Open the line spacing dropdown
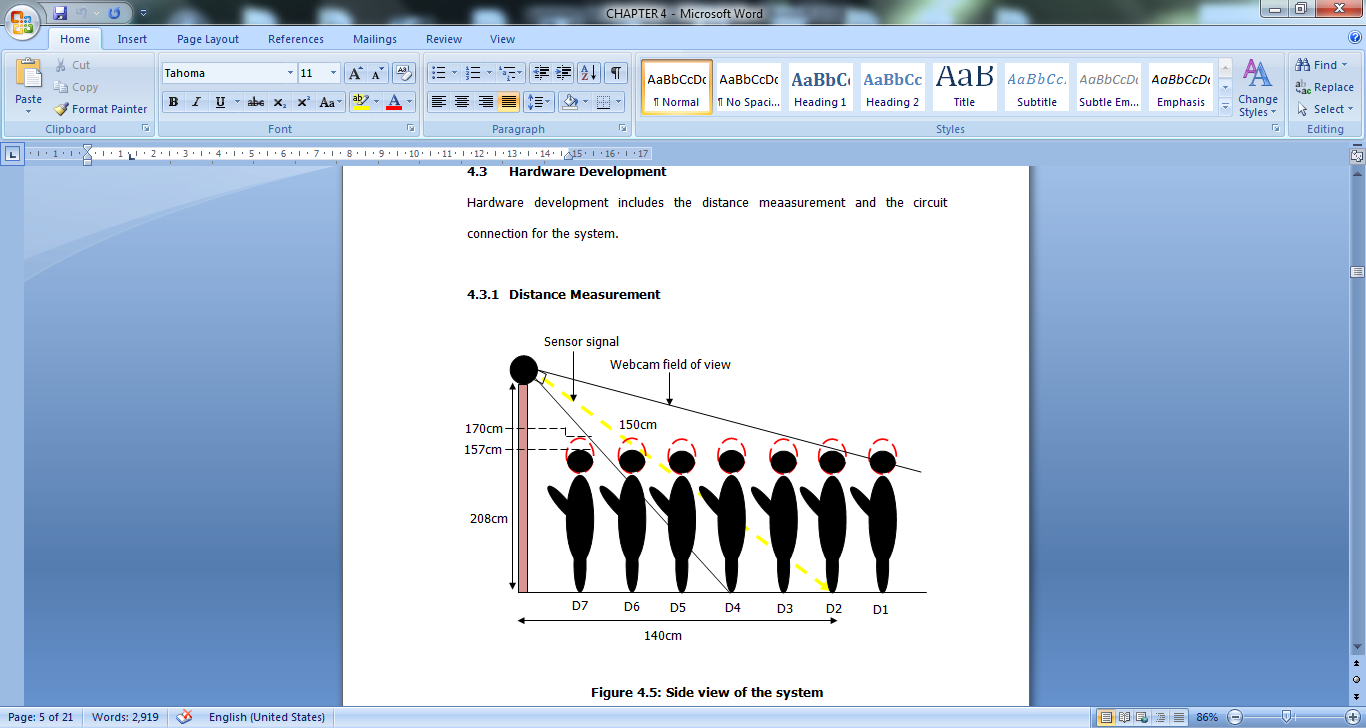The image size is (1366, 728). tap(539, 102)
